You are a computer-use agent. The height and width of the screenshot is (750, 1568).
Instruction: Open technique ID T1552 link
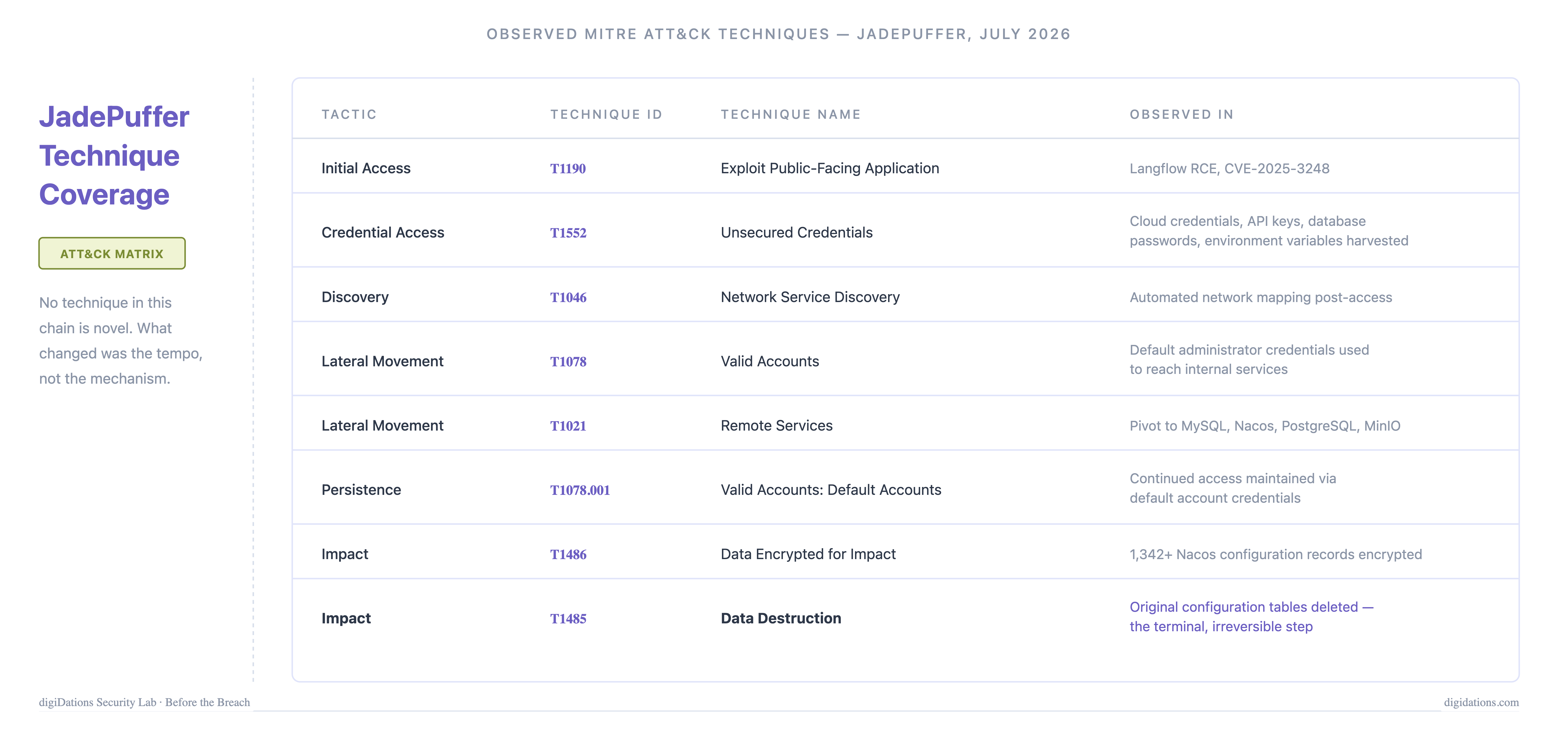[568, 233]
